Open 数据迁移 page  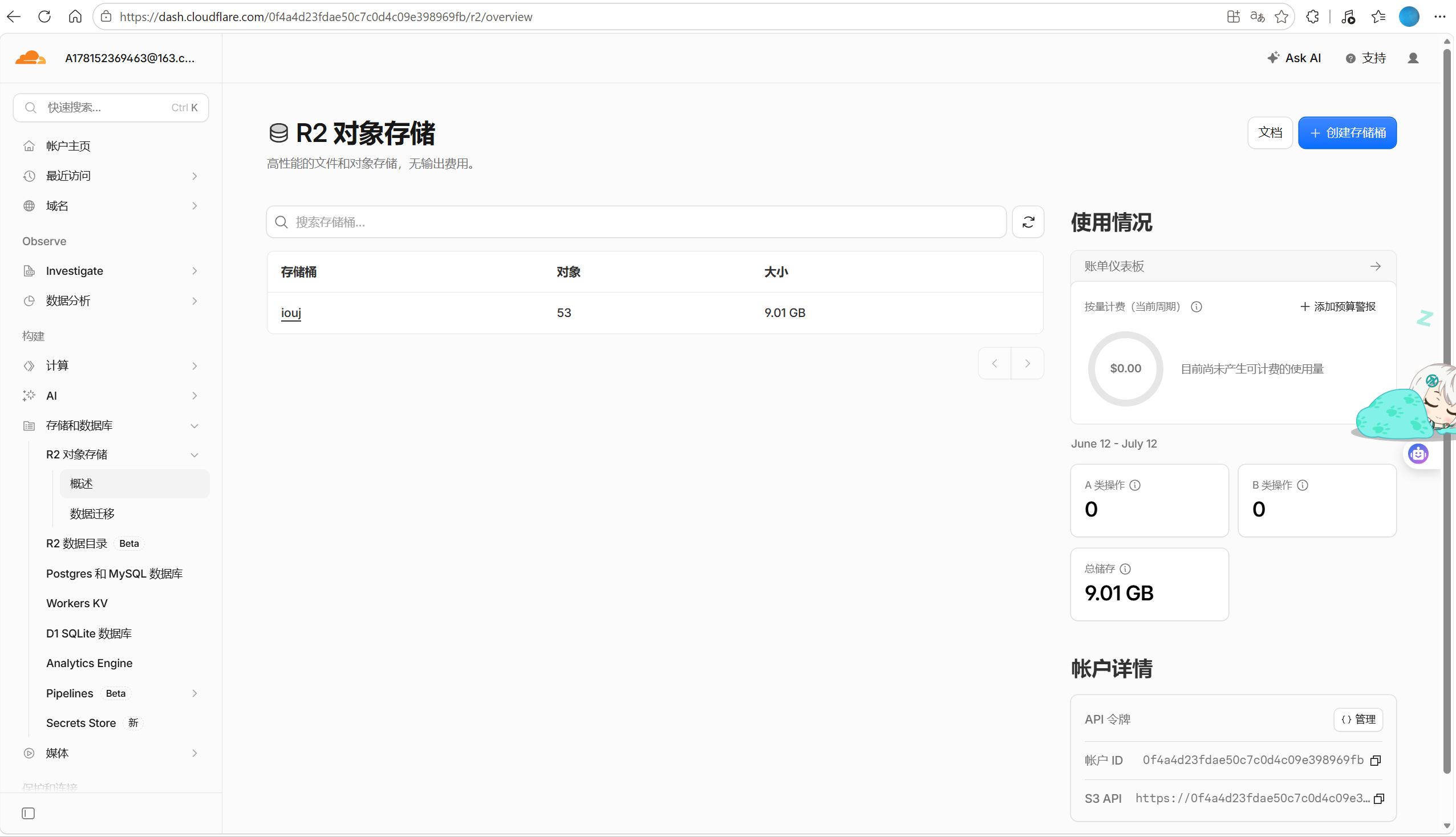pos(92,514)
